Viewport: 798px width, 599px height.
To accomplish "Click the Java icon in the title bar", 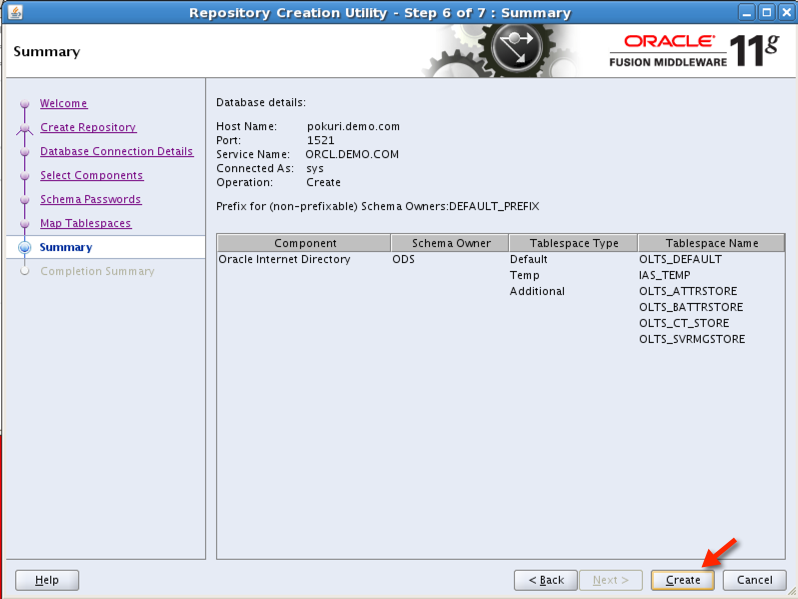I will 15,12.
